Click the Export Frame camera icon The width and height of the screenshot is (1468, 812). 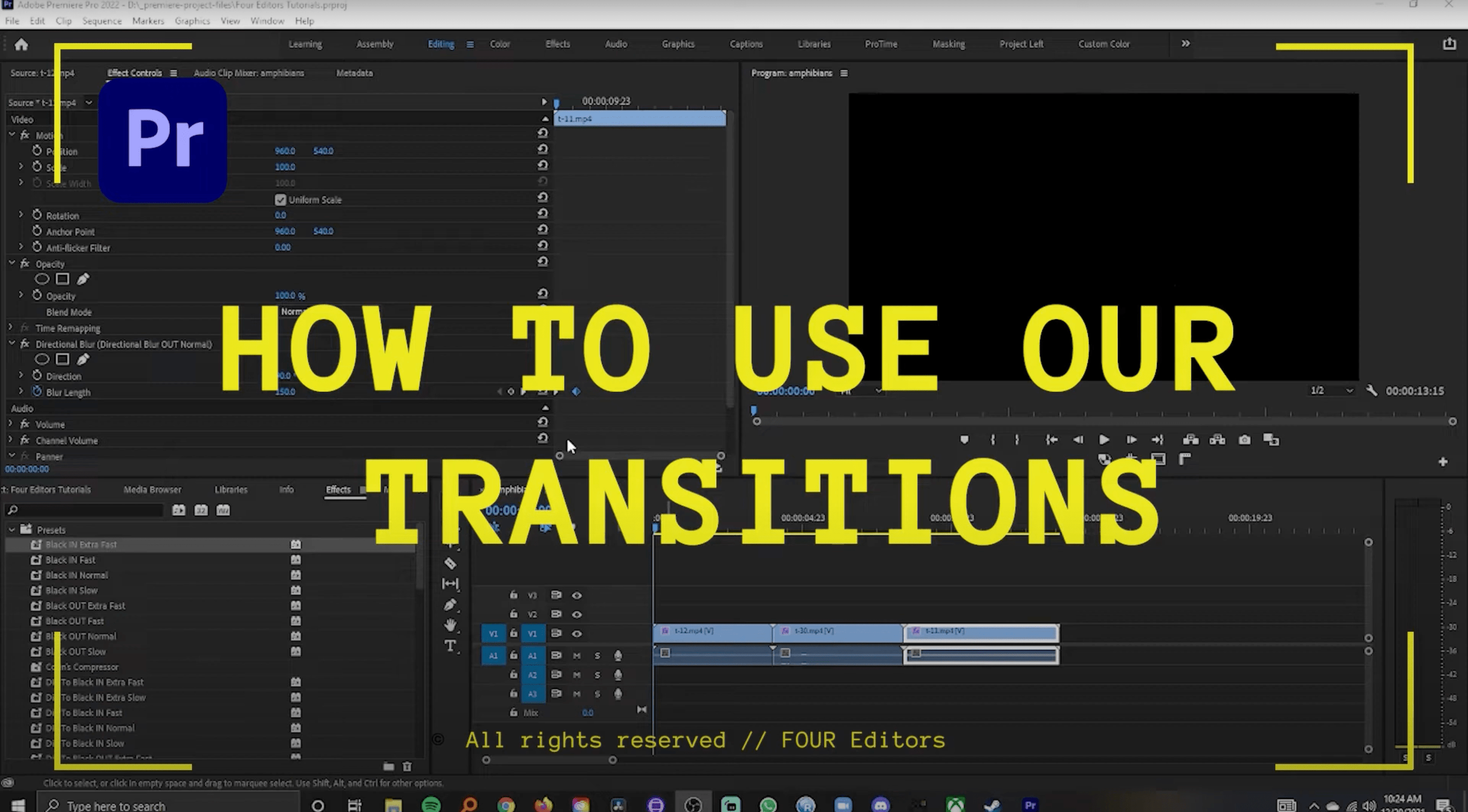1245,440
